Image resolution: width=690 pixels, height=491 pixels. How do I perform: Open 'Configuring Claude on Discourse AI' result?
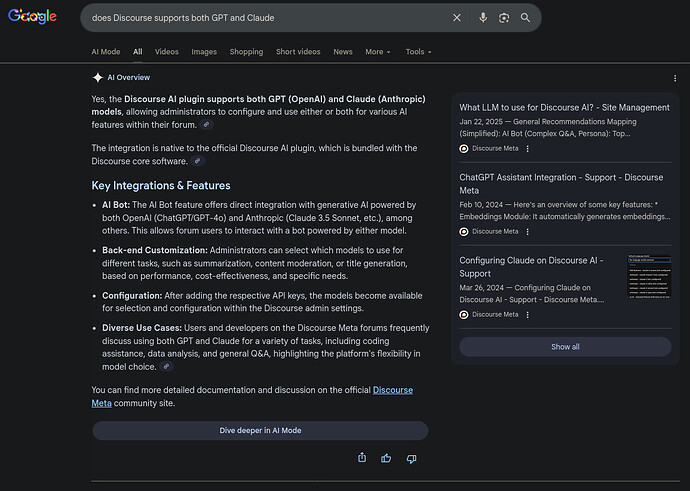click(x=531, y=267)
